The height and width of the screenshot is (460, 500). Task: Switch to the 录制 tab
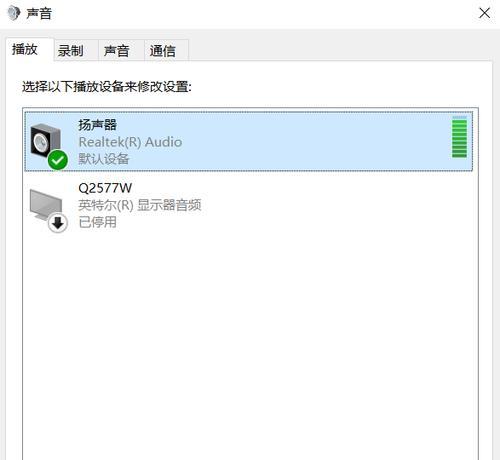click(x=70, y=51)
